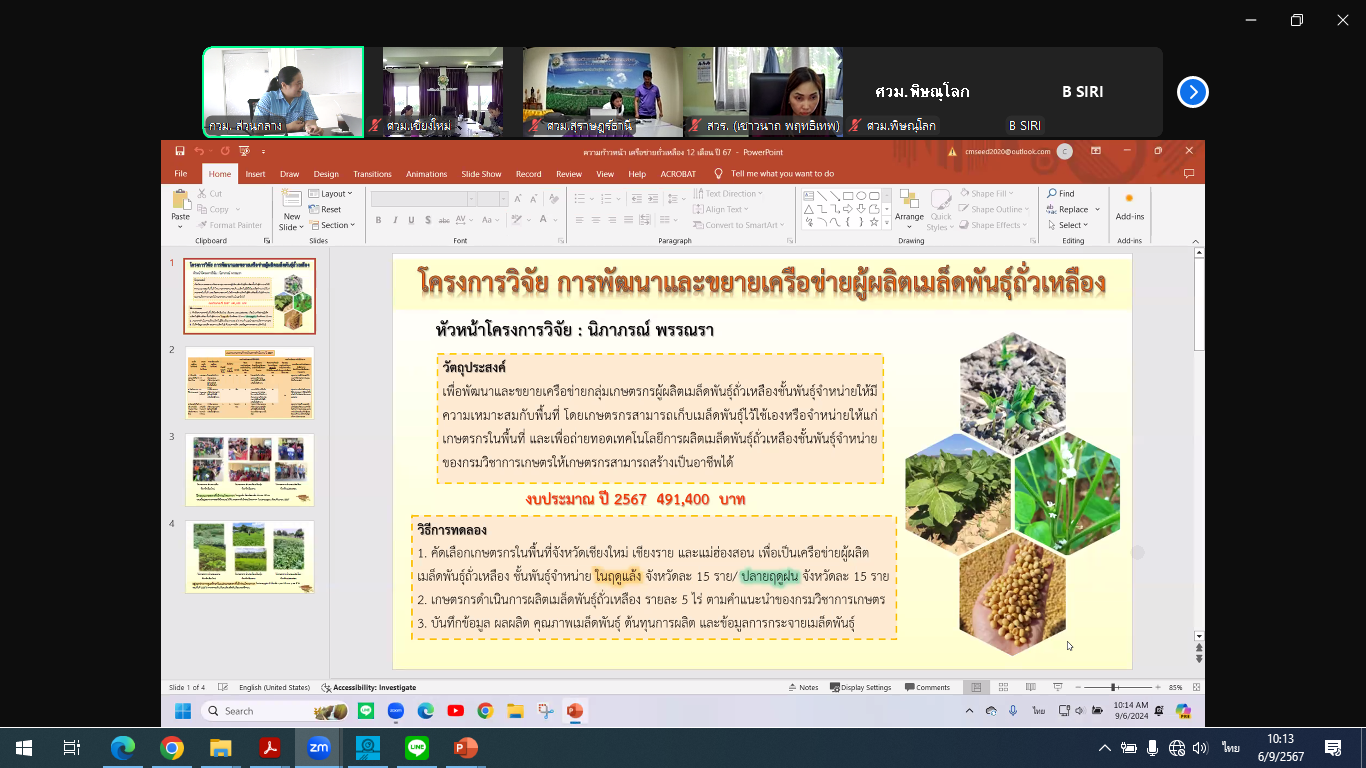Image resolution: width=1366 pixels, height=768 pixels.
Task: Select slide 2 thumbnail
Action: (x=249, y=383)
